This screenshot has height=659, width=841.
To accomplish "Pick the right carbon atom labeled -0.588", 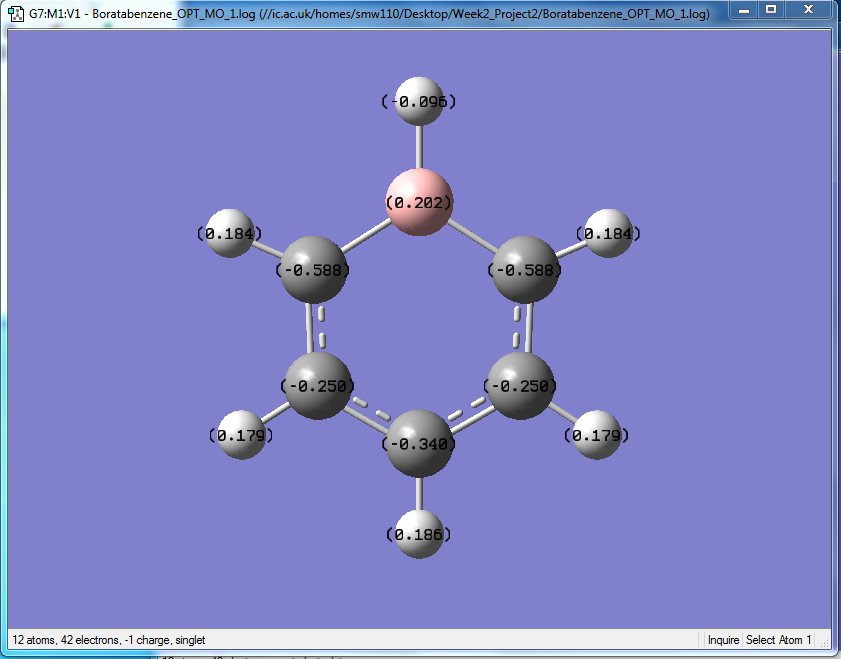I will [525, 270].
